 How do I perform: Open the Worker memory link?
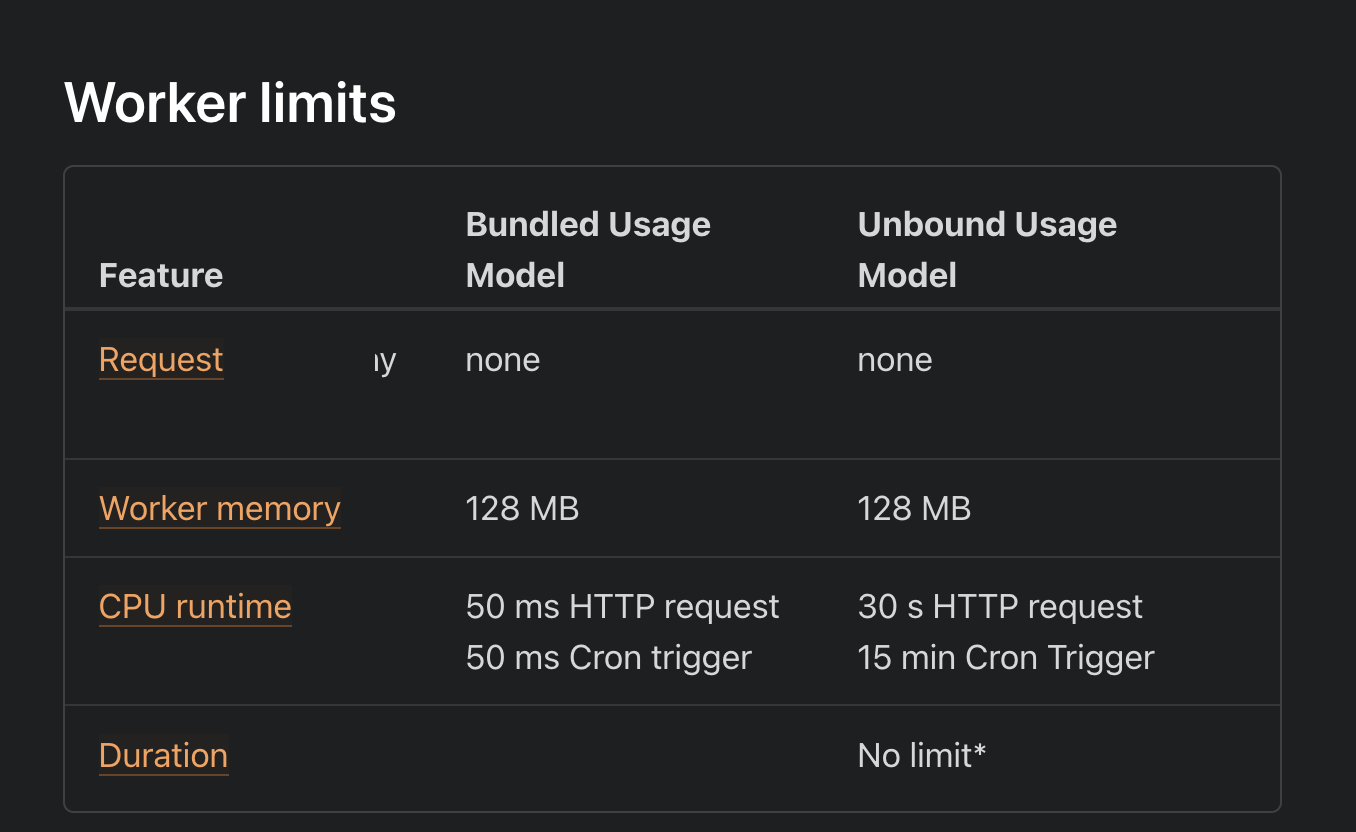point(220,509)
